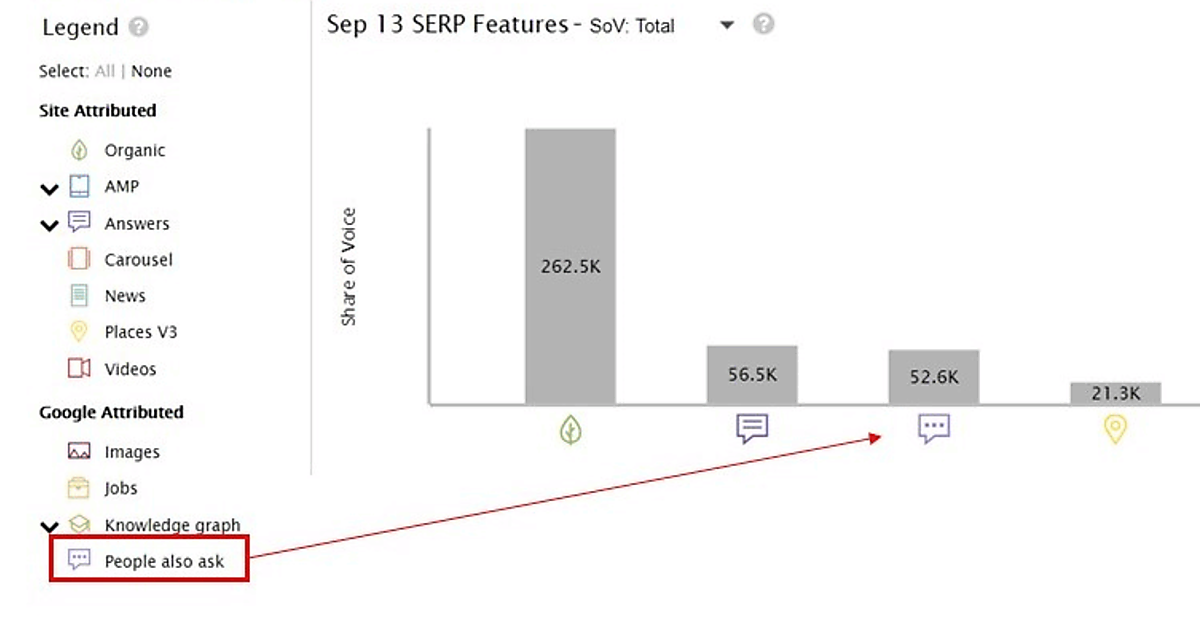Click the AMP device icon in legend
The image size is (1200, 630).
pyautogui.click(x=79, y=186)
